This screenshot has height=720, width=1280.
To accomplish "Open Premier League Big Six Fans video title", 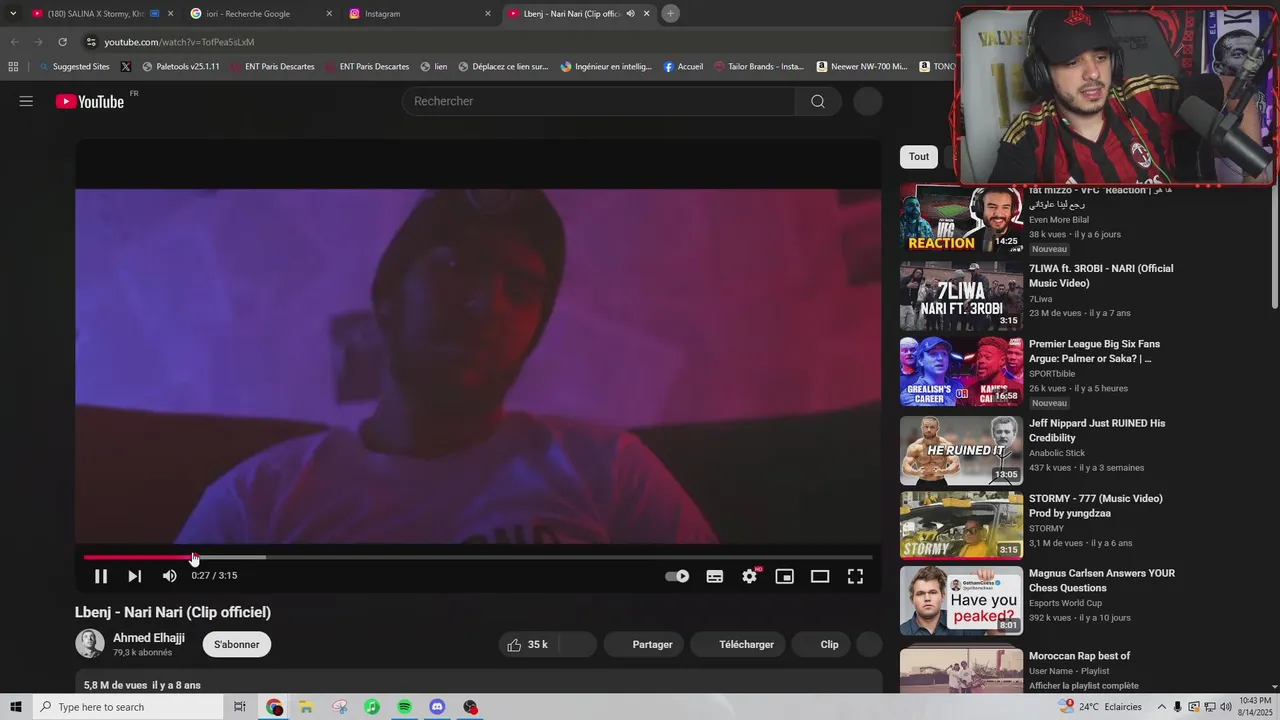I will point(1094,351).
